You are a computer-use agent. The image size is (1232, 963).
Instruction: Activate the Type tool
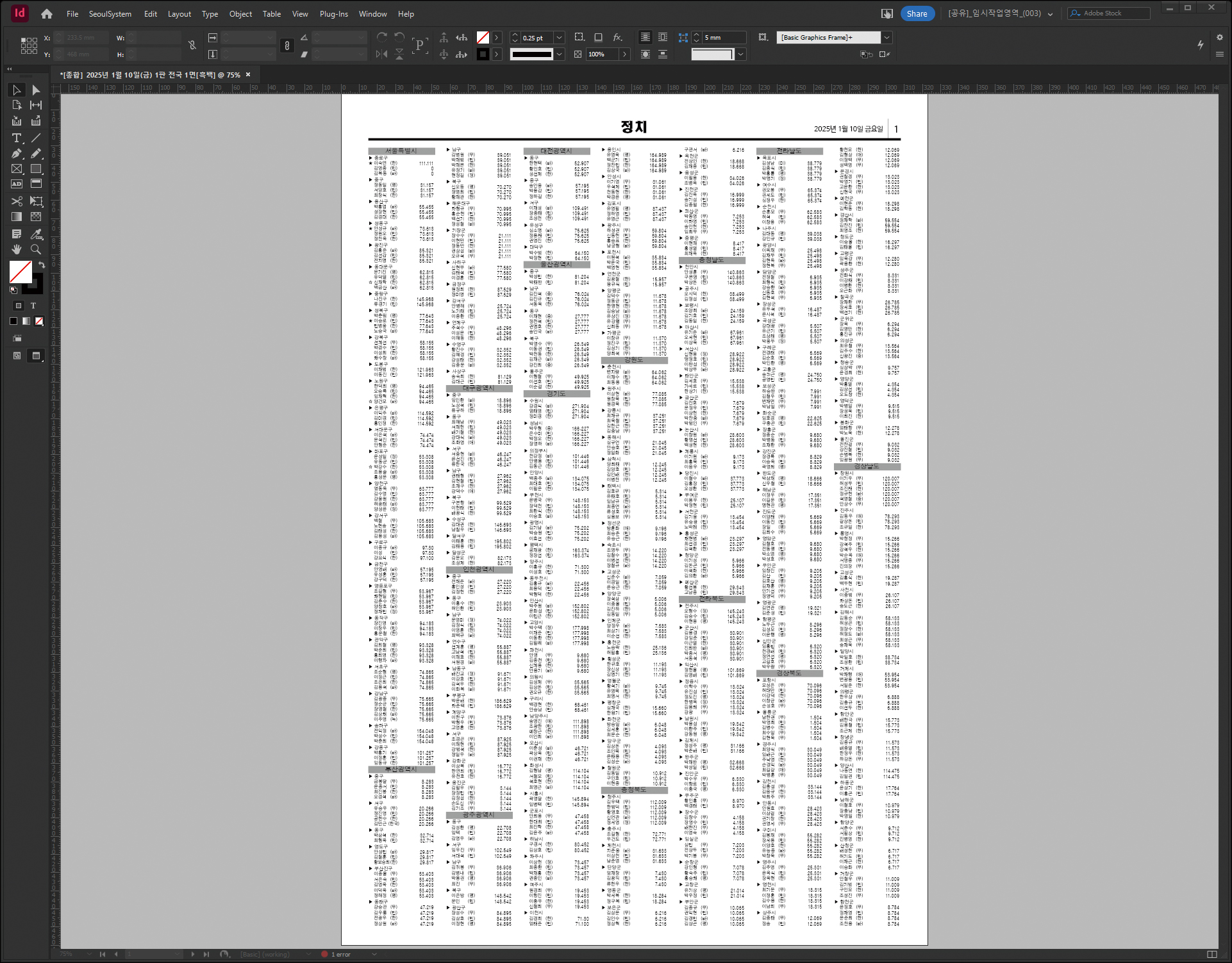pyautogui.click(x=17, y=138)
